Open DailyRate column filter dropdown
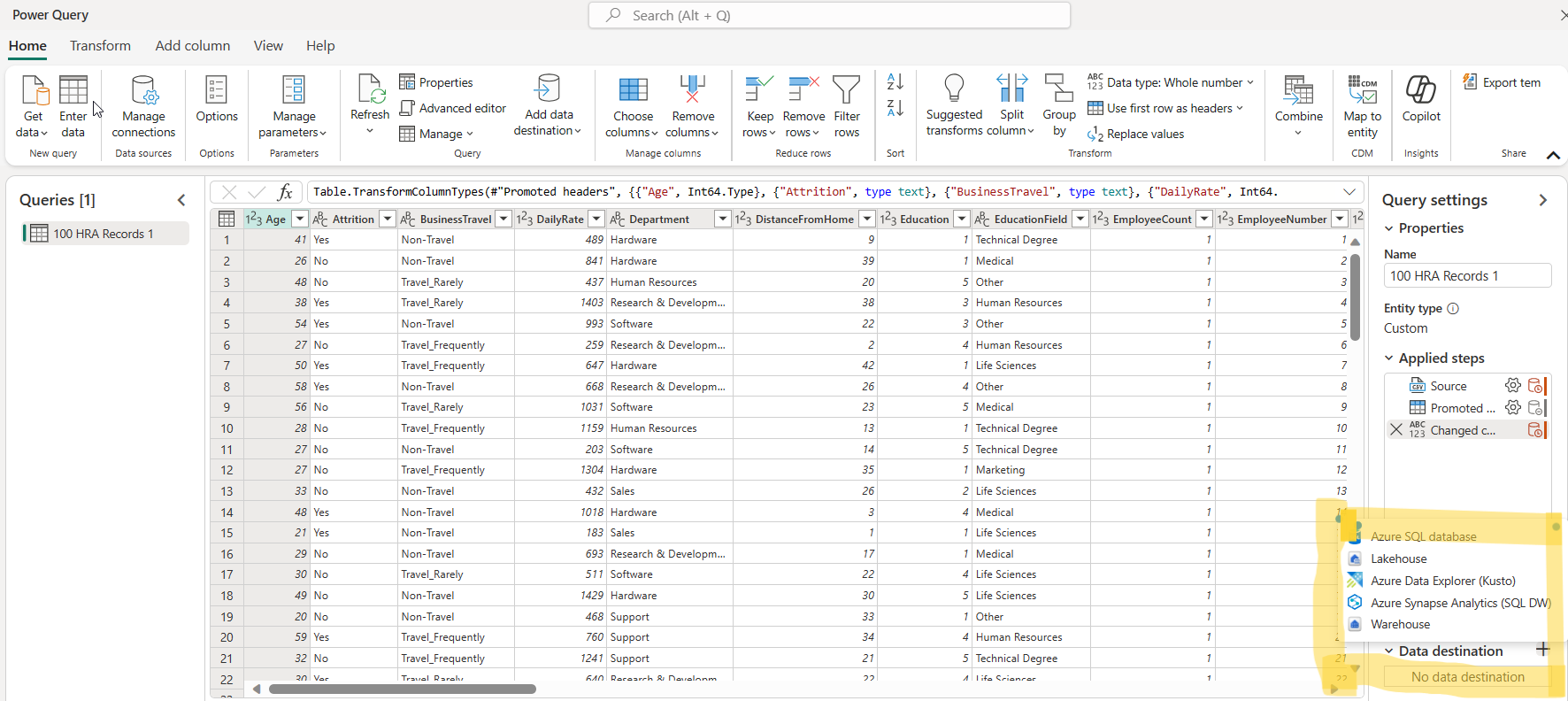The height and width of the screenshot is (701, 1568). click(x=596, y=219)
